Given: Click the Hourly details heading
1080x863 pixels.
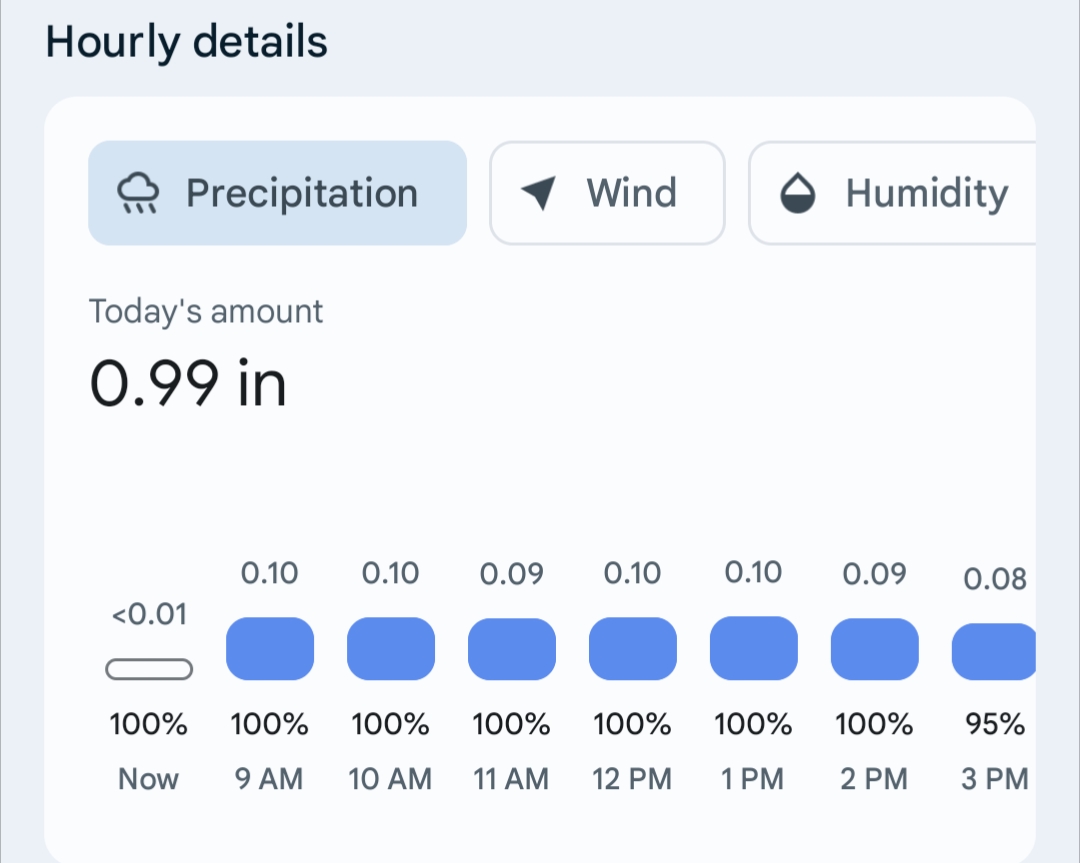Looking at the screenshot, I should pyautogui.click(x=187, y=42).
